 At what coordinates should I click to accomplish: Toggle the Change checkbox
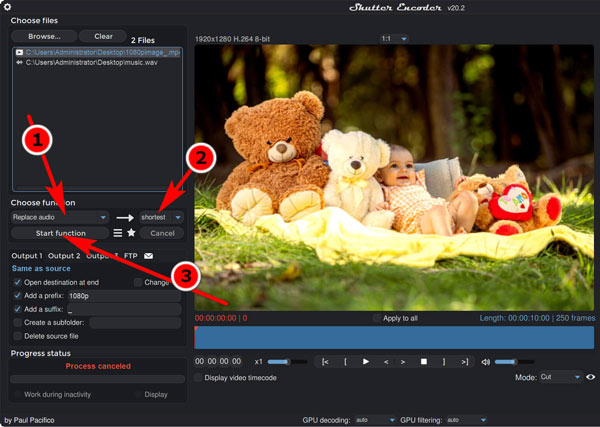click(x=137, y=282)
